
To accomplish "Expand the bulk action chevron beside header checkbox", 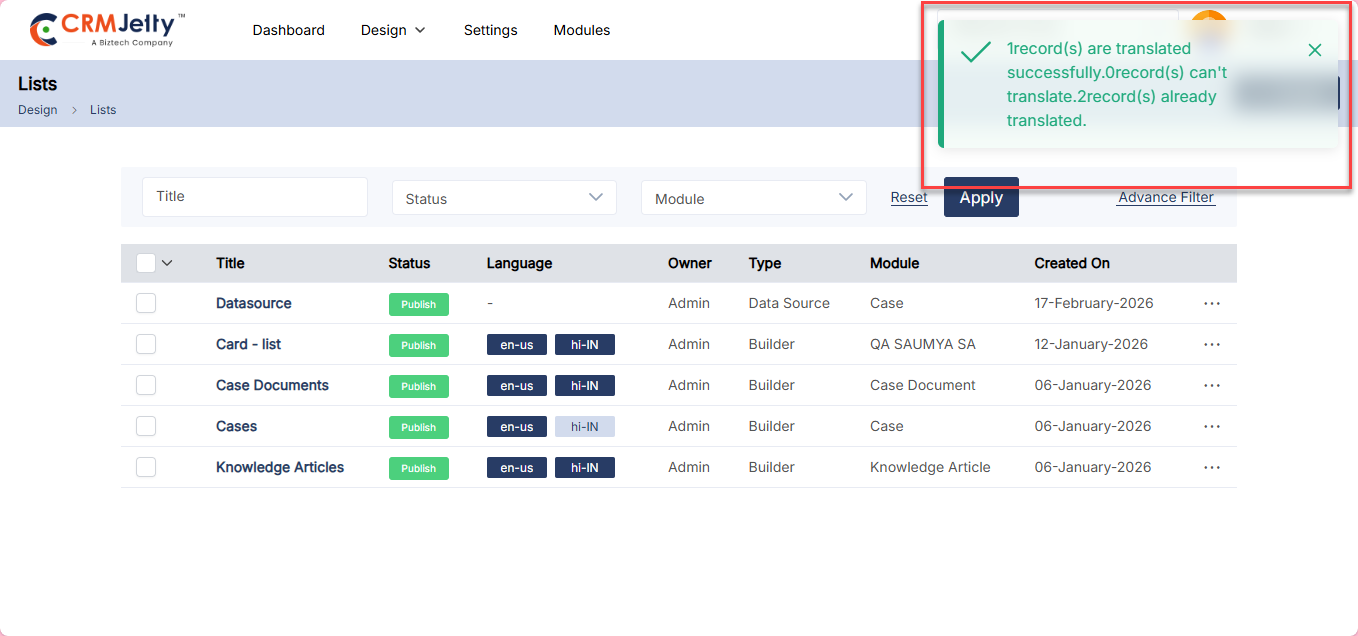I will 167,263.
